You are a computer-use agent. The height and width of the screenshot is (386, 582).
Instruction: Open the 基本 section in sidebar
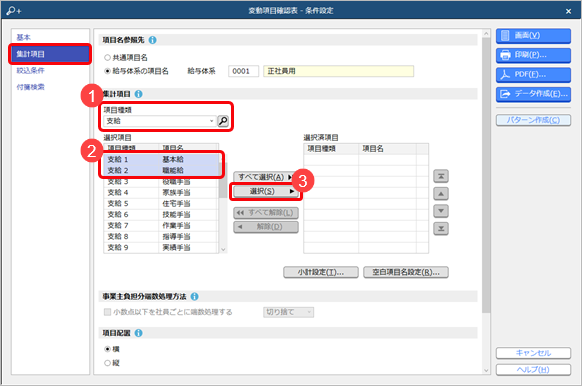(x=23, y=37)
